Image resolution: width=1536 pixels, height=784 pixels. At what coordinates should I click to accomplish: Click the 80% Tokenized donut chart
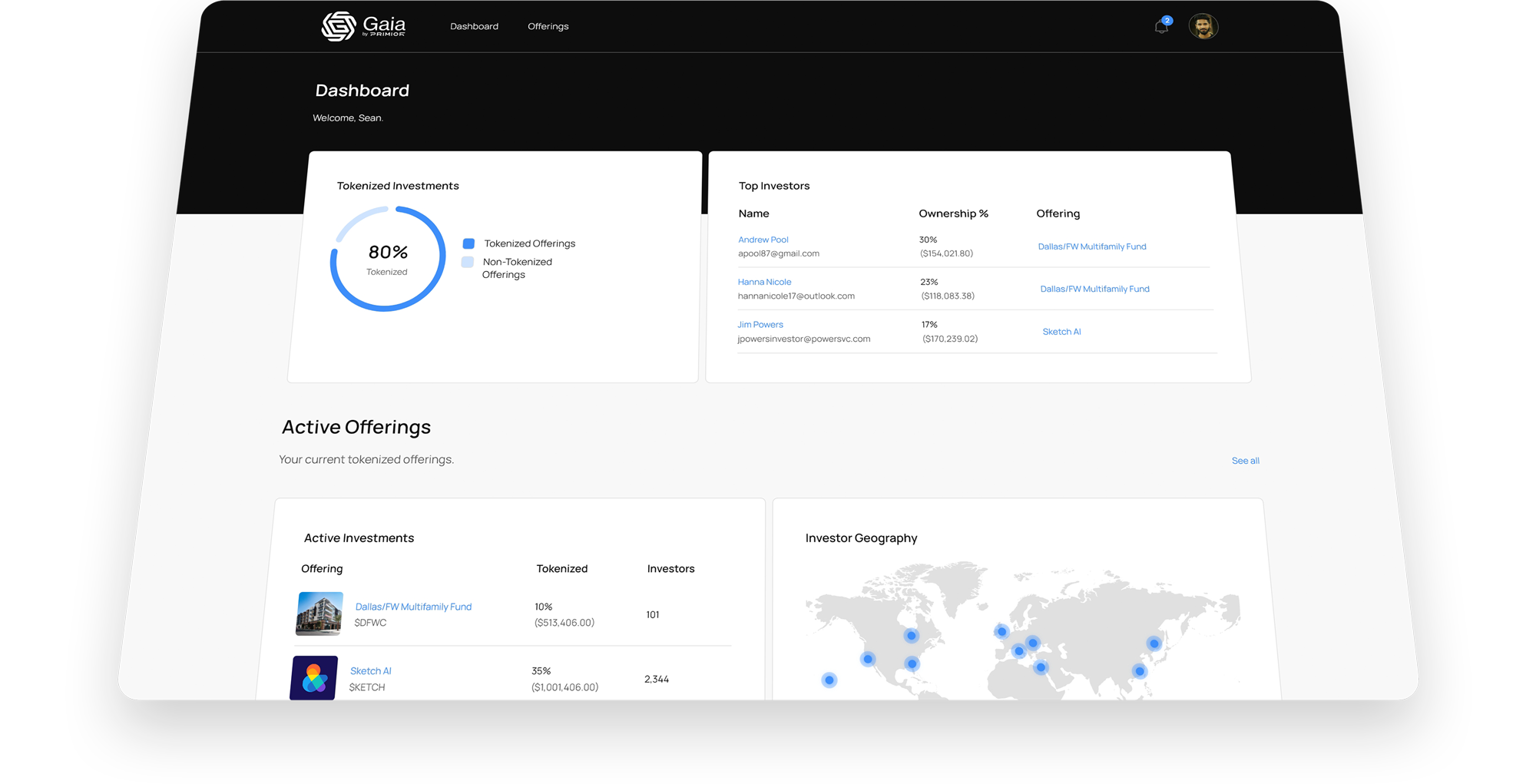(388, 259)
